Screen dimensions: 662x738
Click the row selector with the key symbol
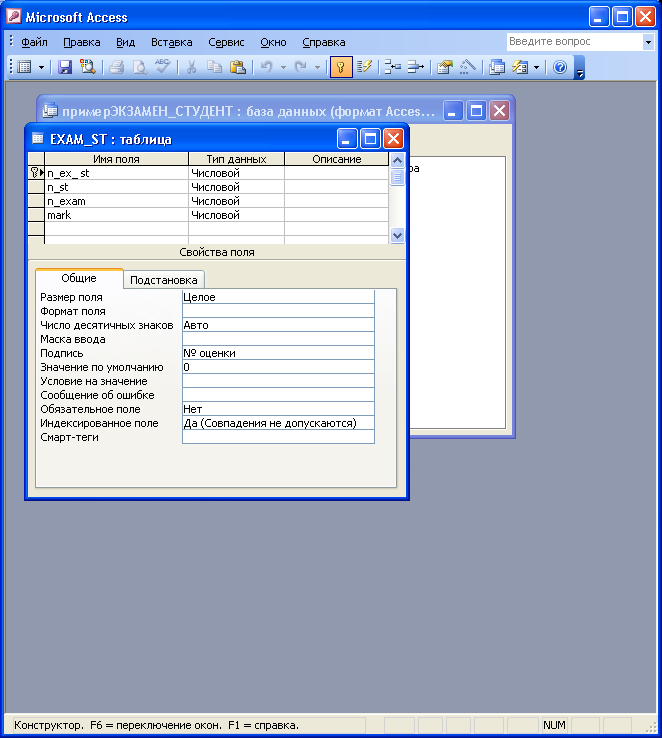pyautogui.click(x=36, y=173)
